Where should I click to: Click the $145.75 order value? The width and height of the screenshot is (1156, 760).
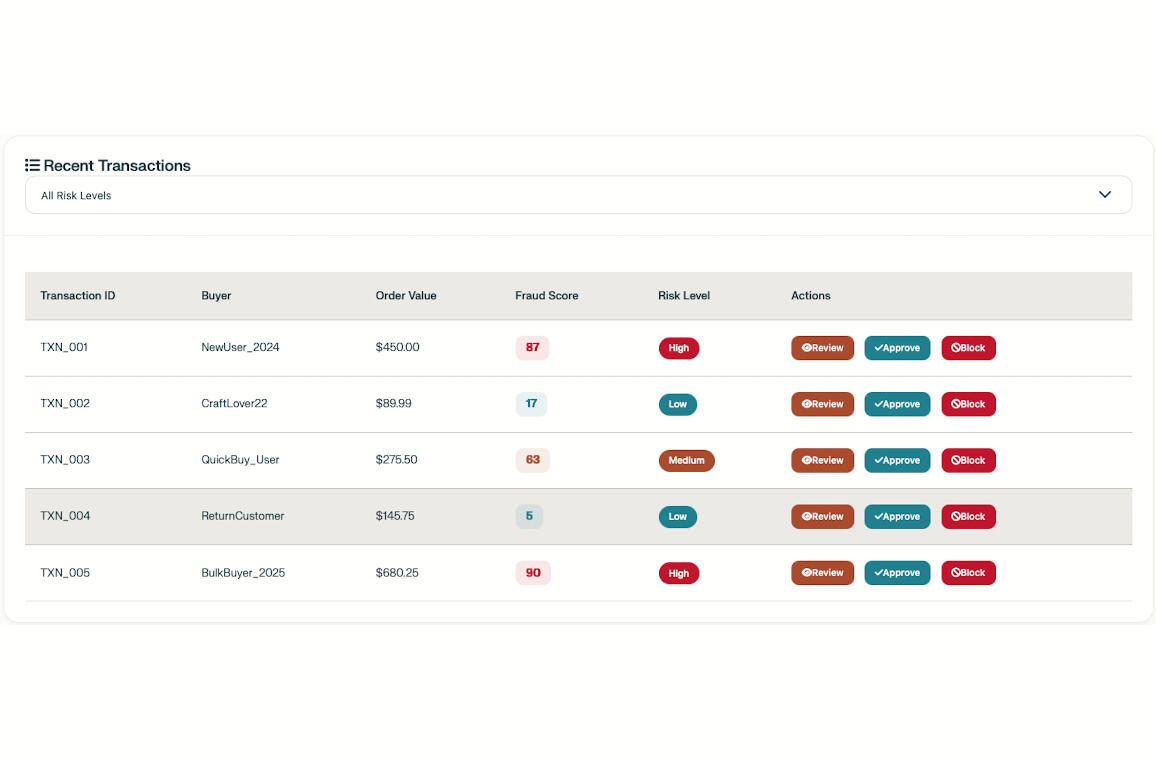[x=395, y=516]
